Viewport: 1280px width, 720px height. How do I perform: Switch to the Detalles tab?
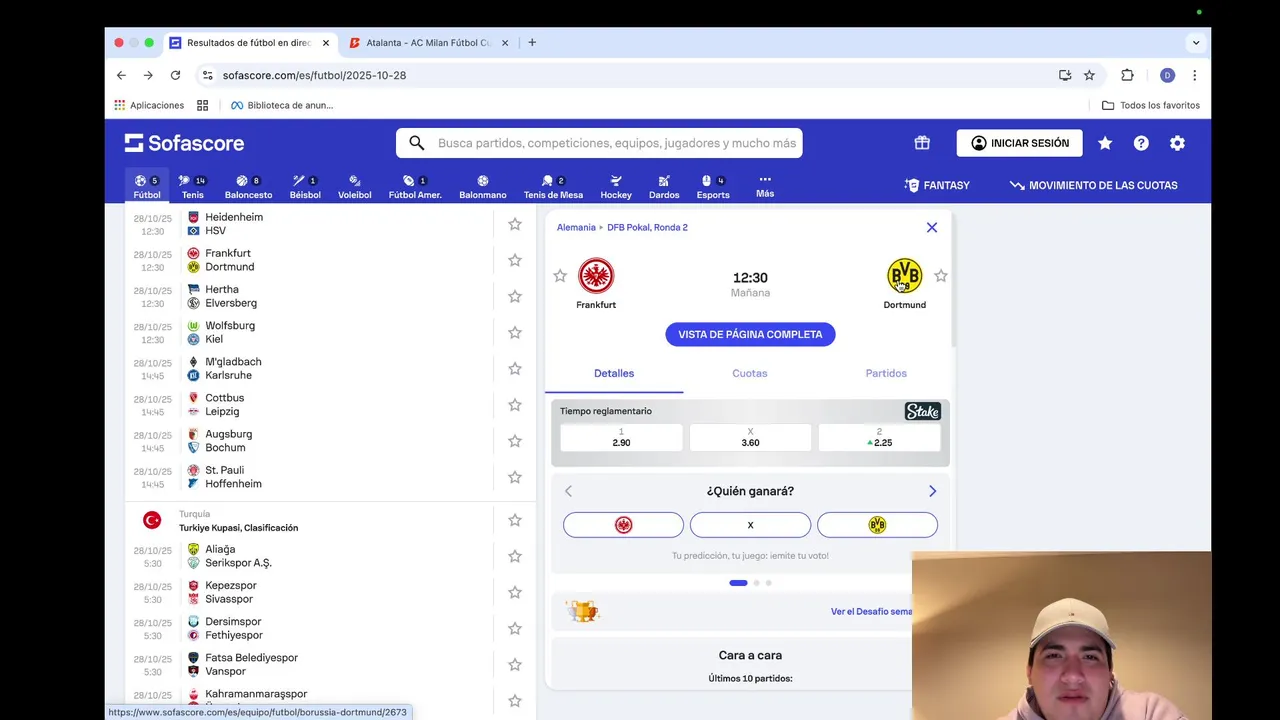click(614, 373)
